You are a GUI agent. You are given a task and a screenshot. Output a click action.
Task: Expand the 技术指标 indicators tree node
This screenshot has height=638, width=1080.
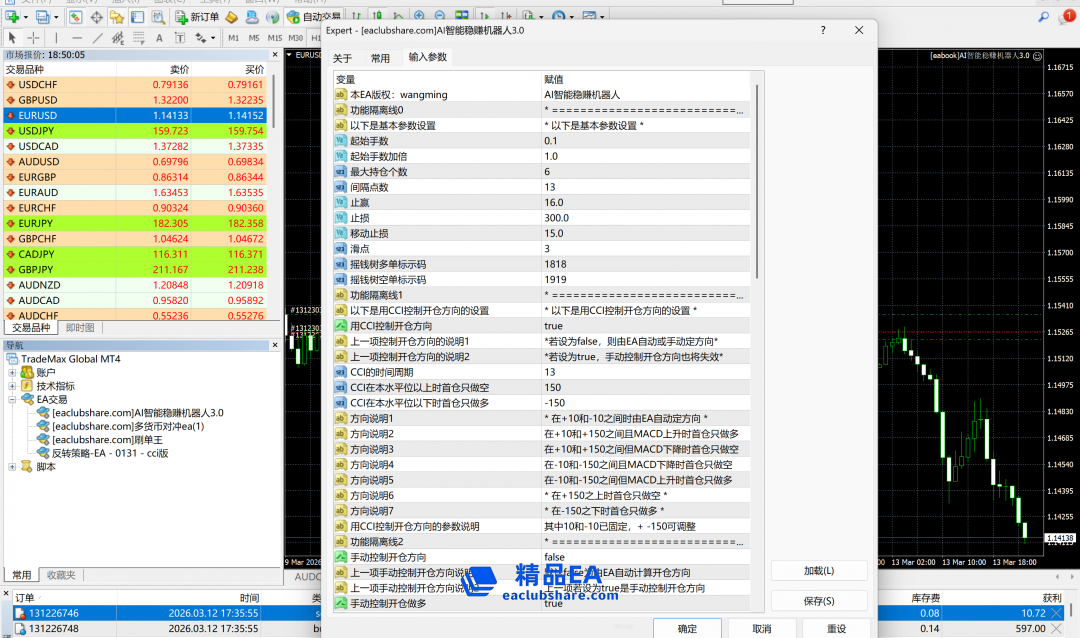pyautogui.click(x=12, y=385)
